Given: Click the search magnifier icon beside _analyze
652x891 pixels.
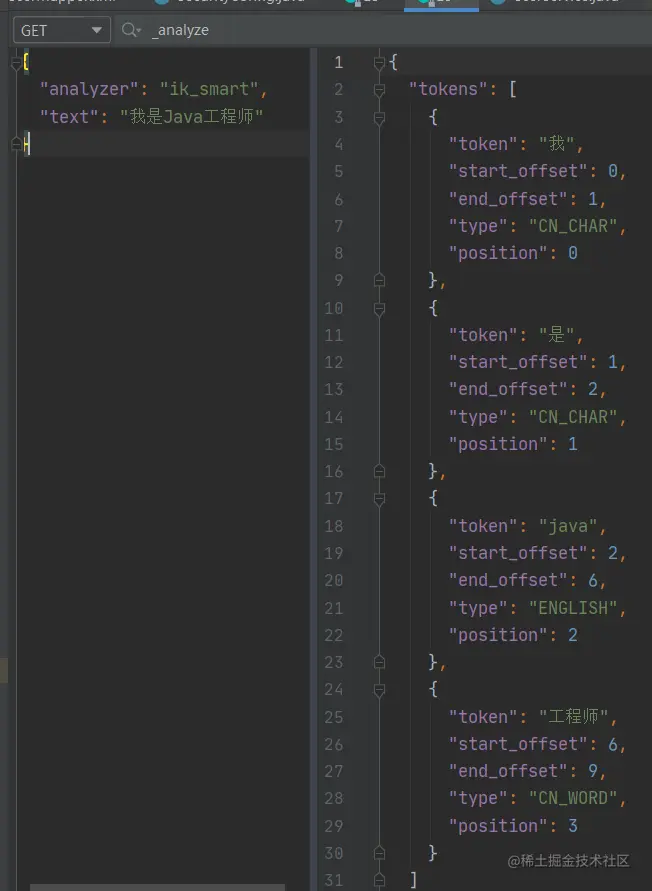Looking at the screenshot, I should tap(131, 30).
